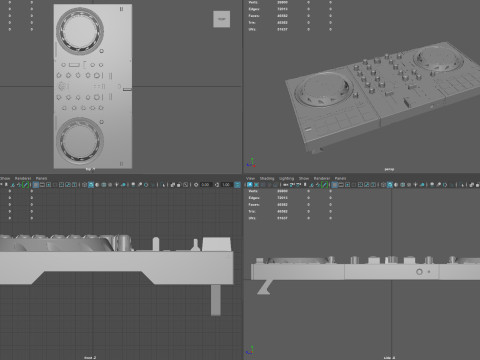
Task: Toggle Safe Action in side panel toolbar
Action: (367, 185)
